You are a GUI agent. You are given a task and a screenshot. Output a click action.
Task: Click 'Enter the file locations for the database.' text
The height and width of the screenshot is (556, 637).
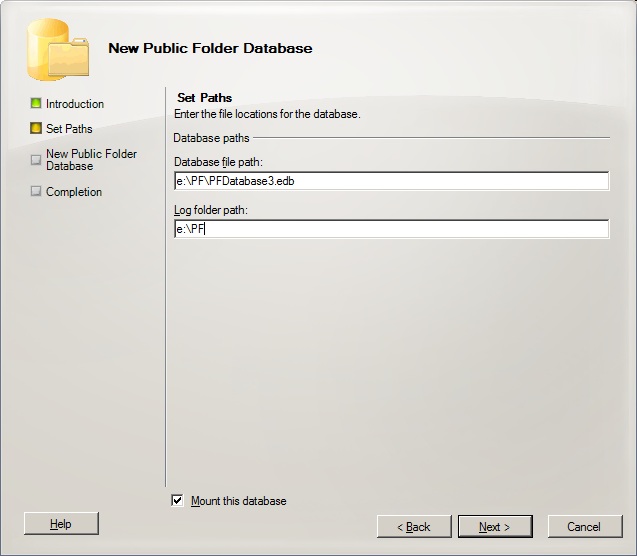point(267,114)
